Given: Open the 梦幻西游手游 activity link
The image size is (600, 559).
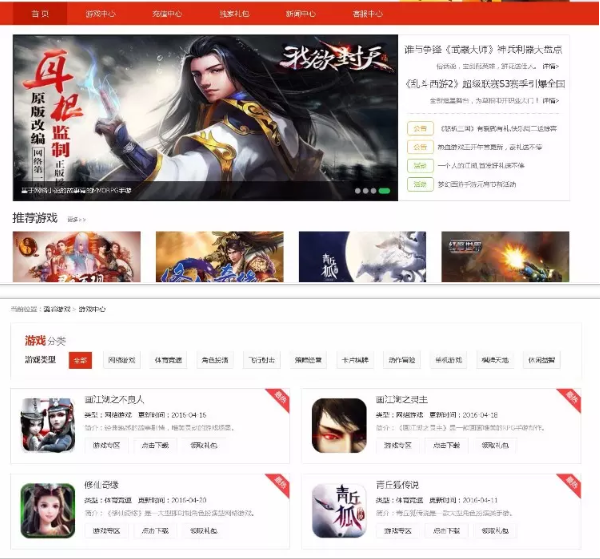Looking at the screenshot, I should (x=477, y=184).
